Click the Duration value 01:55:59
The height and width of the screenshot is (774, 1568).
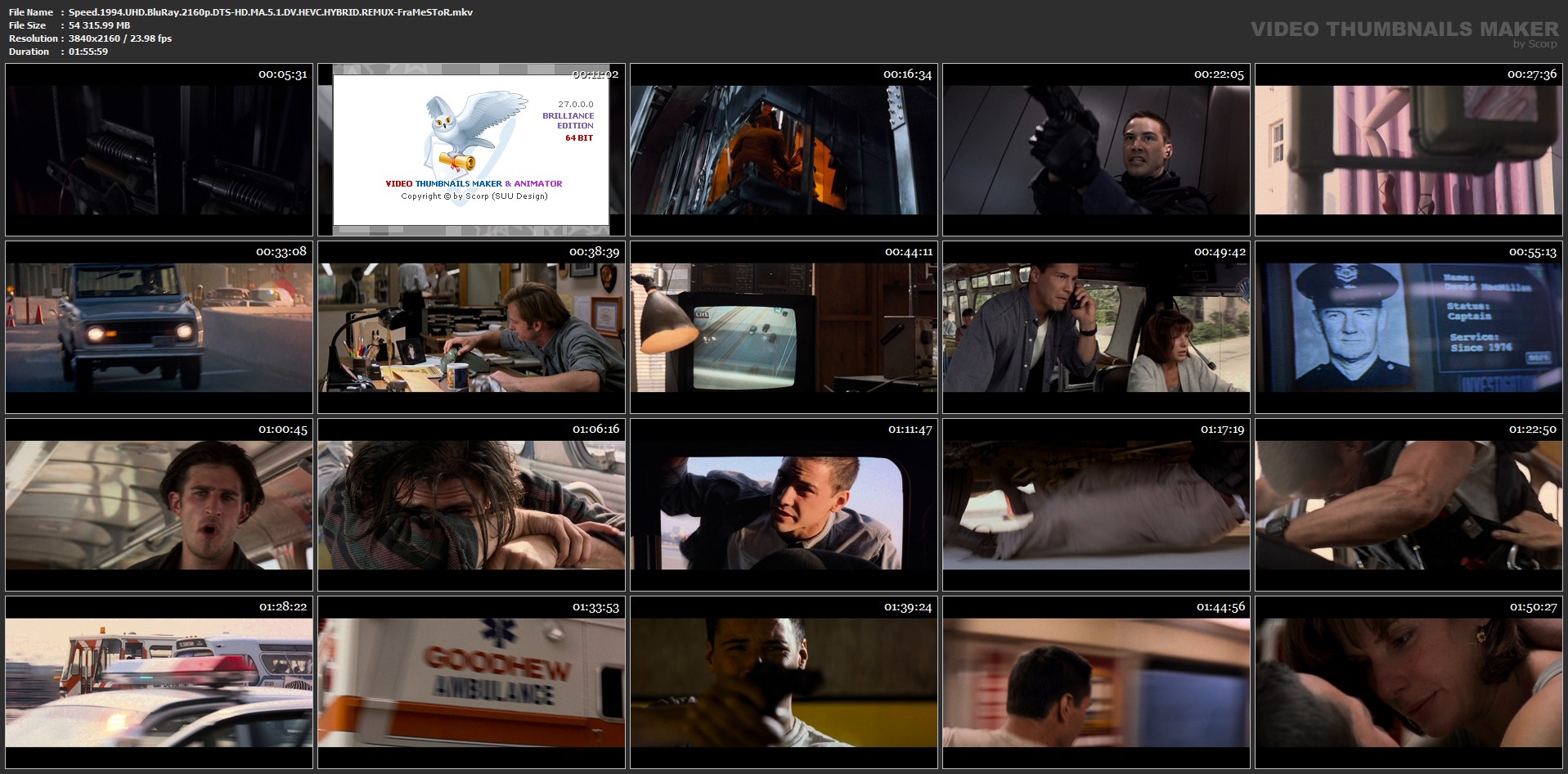pyautogui.click(x=88, y=52)
